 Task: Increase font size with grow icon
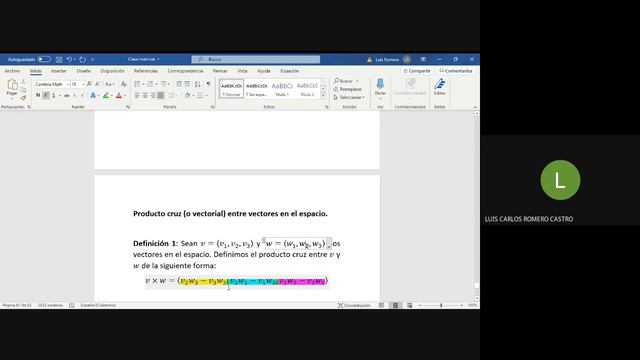[x=89, y=84]
